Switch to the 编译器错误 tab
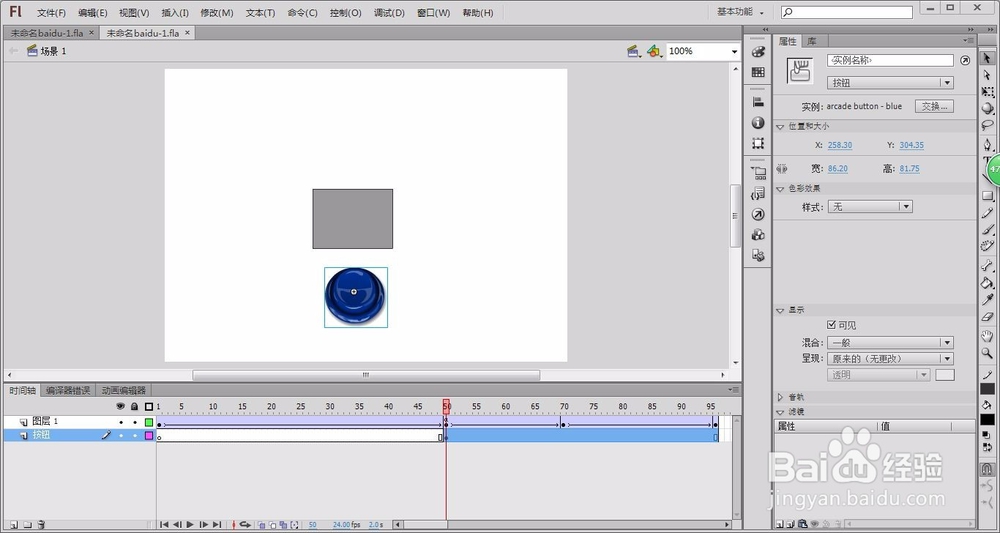The height and width of the screenshot is (533, 1000). (x=68, y=390)
